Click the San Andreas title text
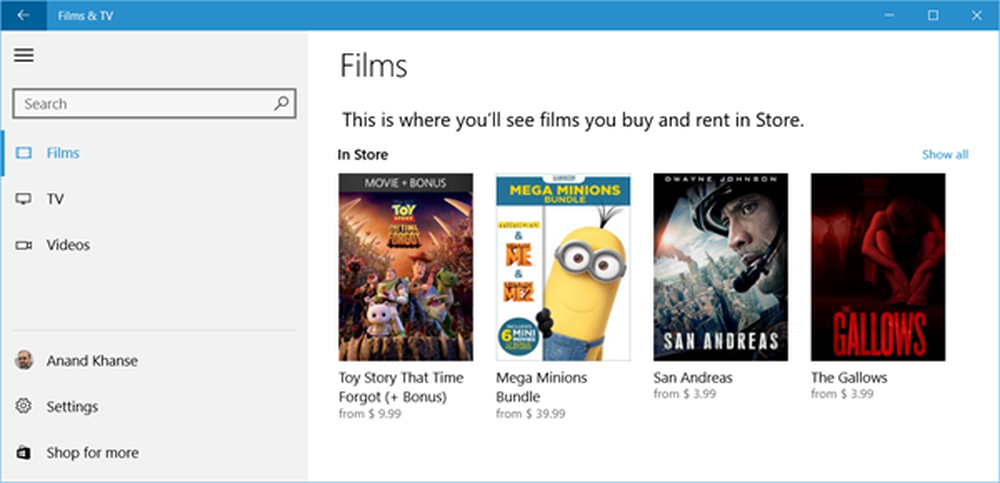Image resolution: width=1000 pixels, height=483 pixels. pos(693,378)
